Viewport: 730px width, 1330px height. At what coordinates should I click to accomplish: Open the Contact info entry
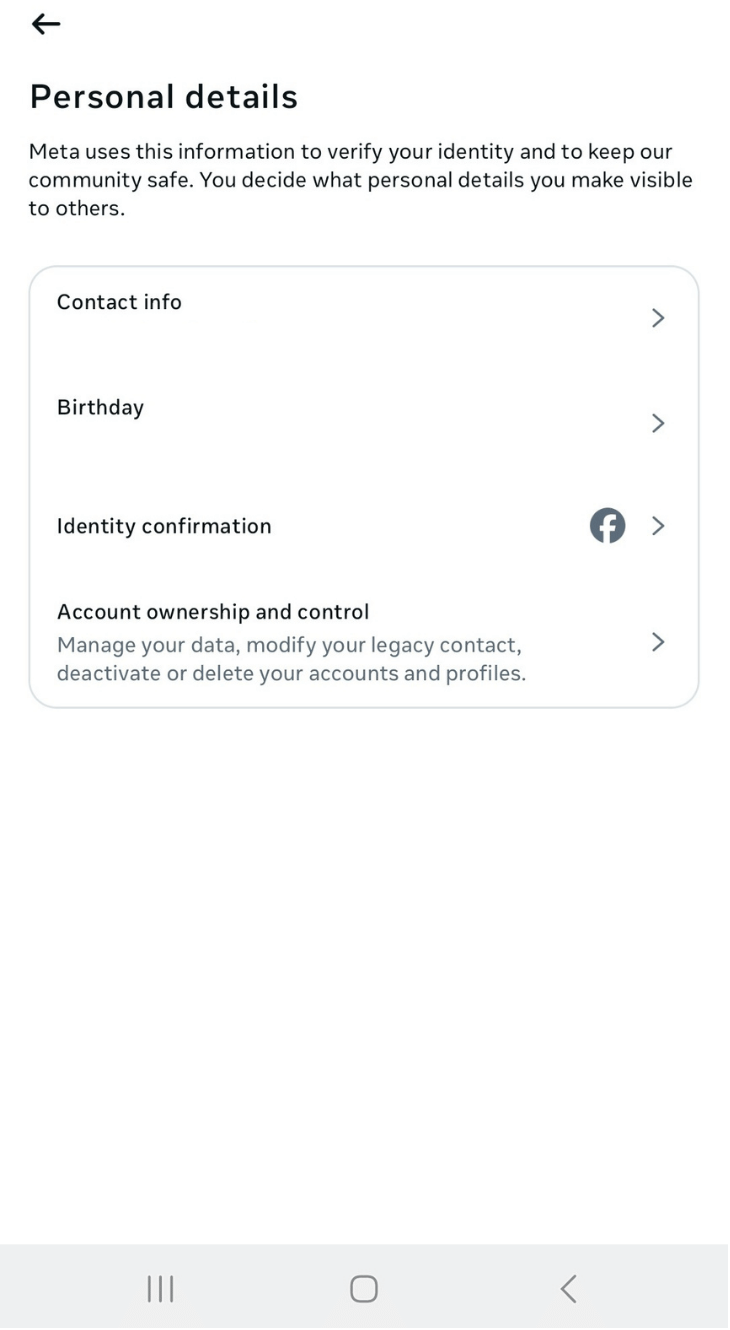point(119,302)
